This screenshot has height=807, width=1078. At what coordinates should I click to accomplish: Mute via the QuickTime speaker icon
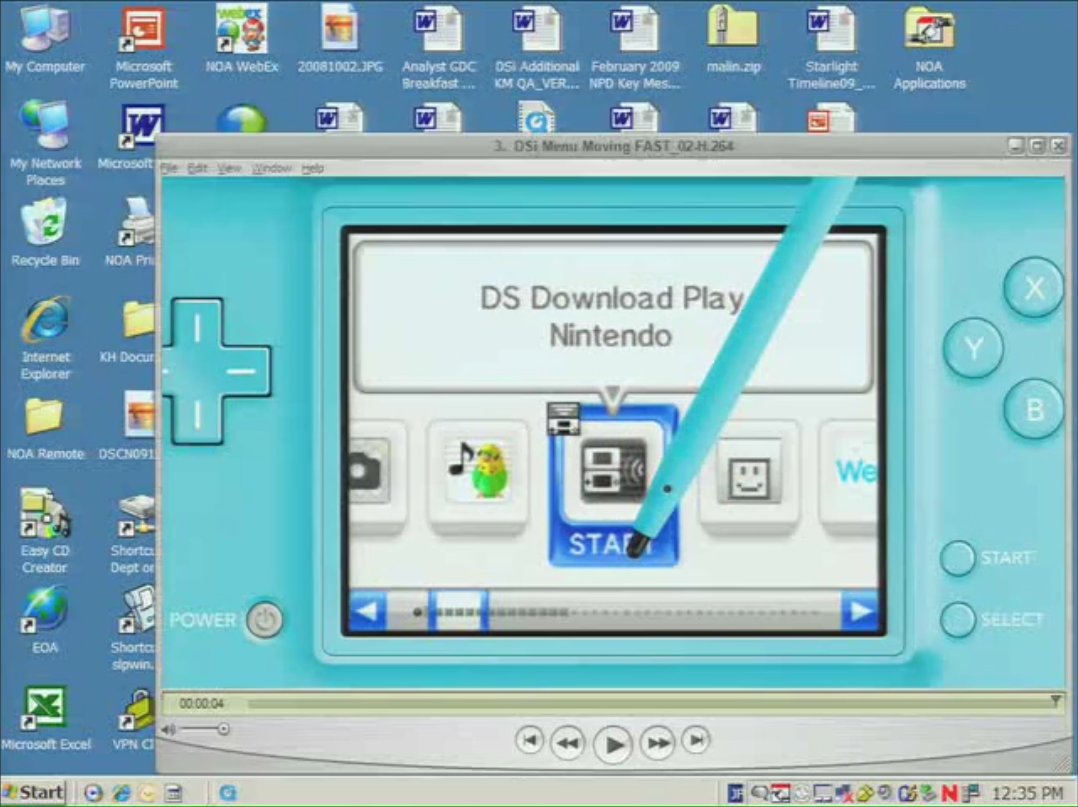169,729
